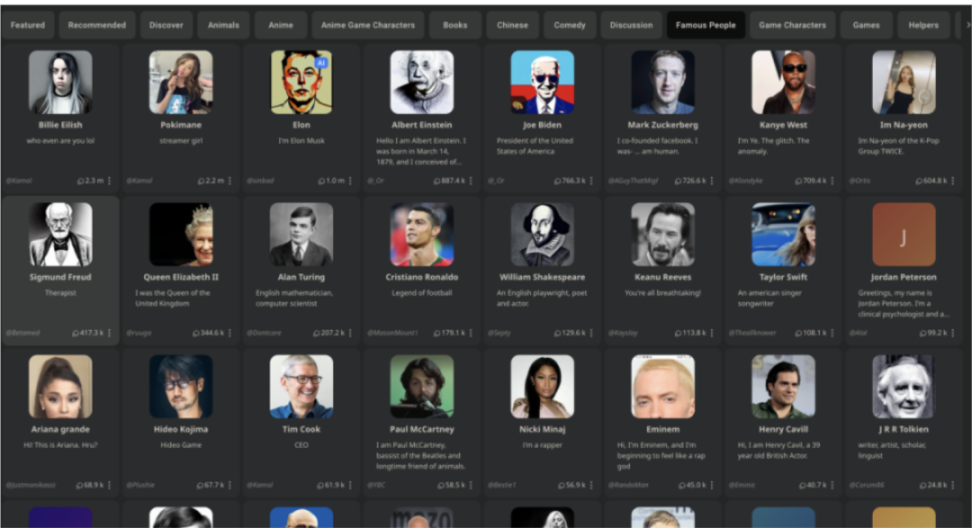Open the Billie Eilish card's three-dot menu

pyautogui.click(x=109, y=181)
